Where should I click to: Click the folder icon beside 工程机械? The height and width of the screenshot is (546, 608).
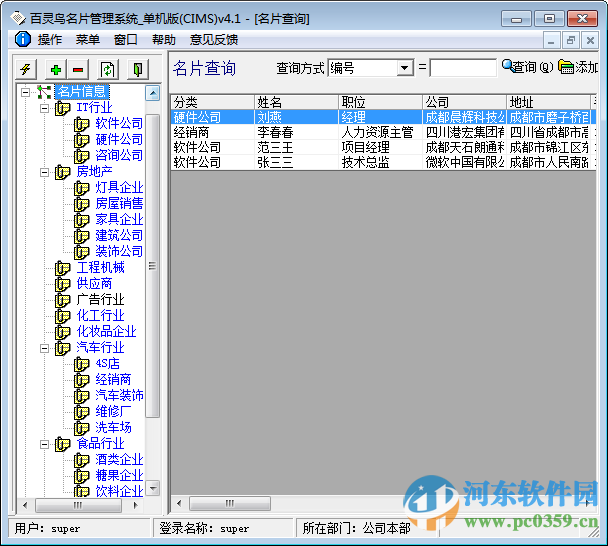(x=62, y=268)
